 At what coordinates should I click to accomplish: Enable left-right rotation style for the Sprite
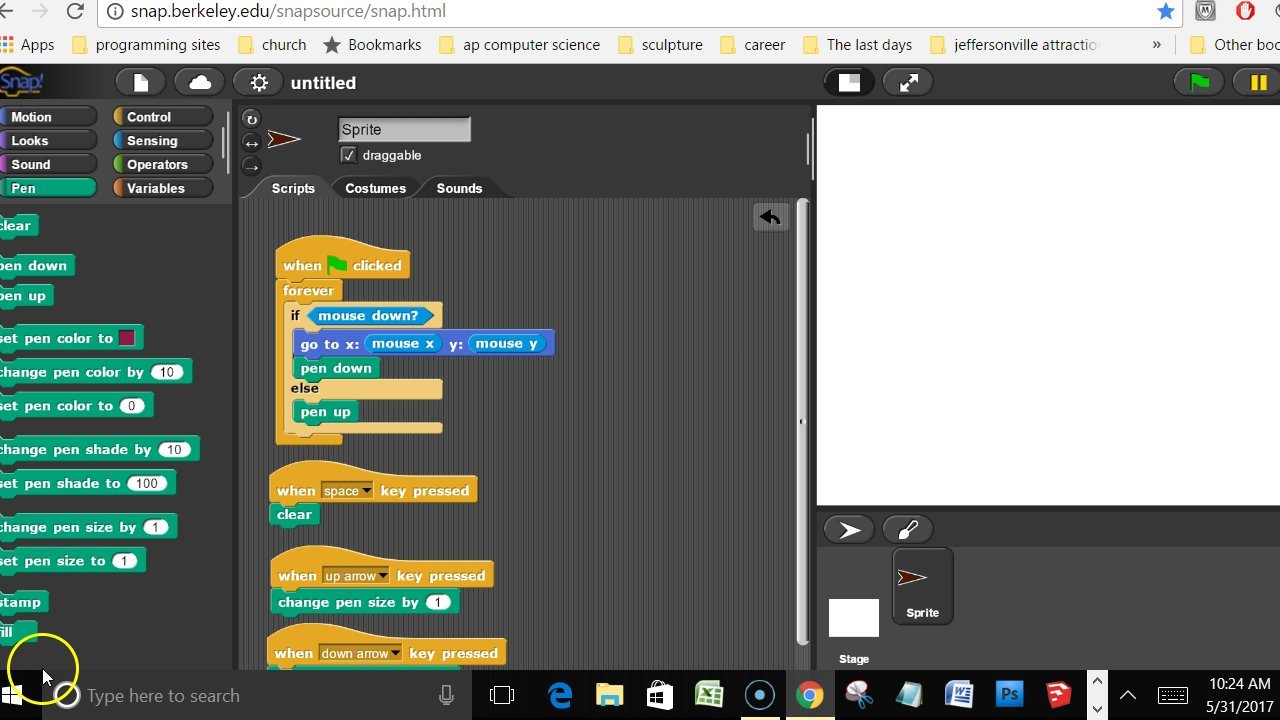252,142
